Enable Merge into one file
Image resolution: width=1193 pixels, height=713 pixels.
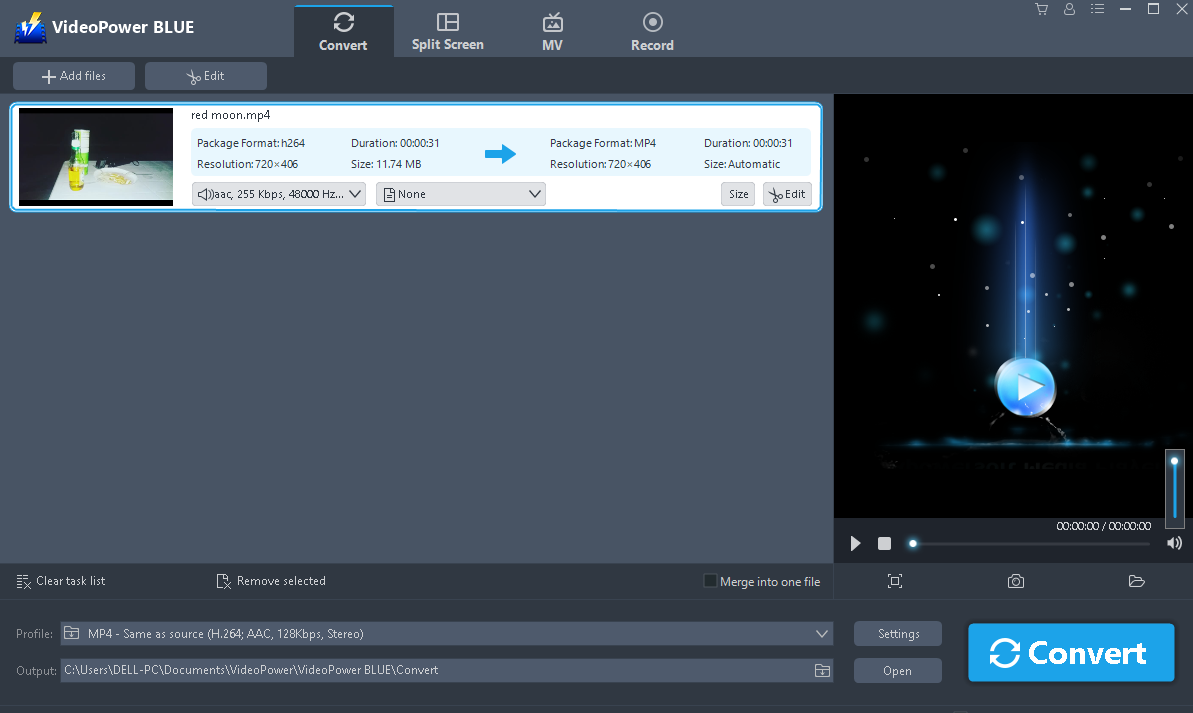point(709,580)
